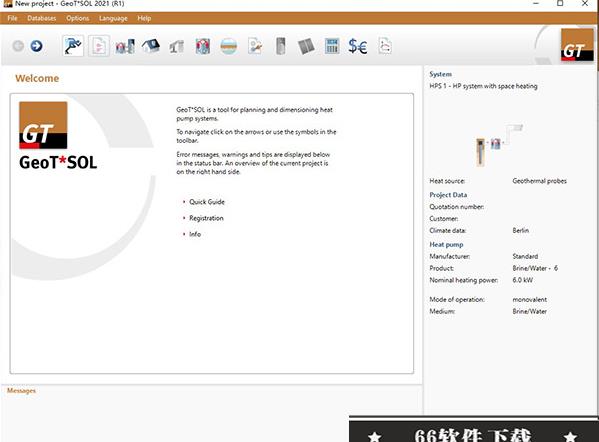This screenshot has width=599, height=442.
Task: Click the Heat pump heading
Action: point(446,244)
